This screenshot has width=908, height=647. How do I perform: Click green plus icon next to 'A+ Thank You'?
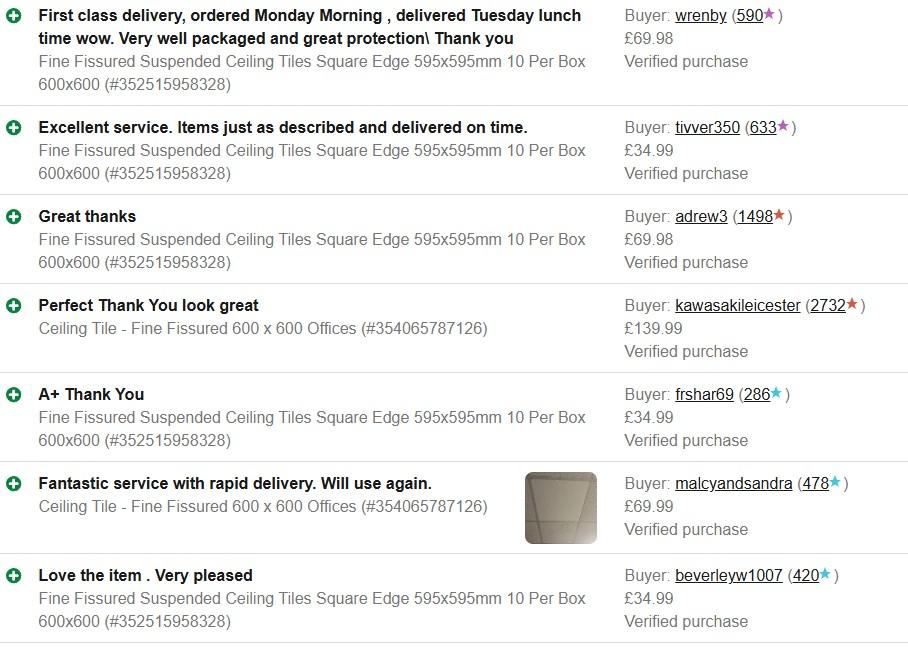[x=13, y=395]
